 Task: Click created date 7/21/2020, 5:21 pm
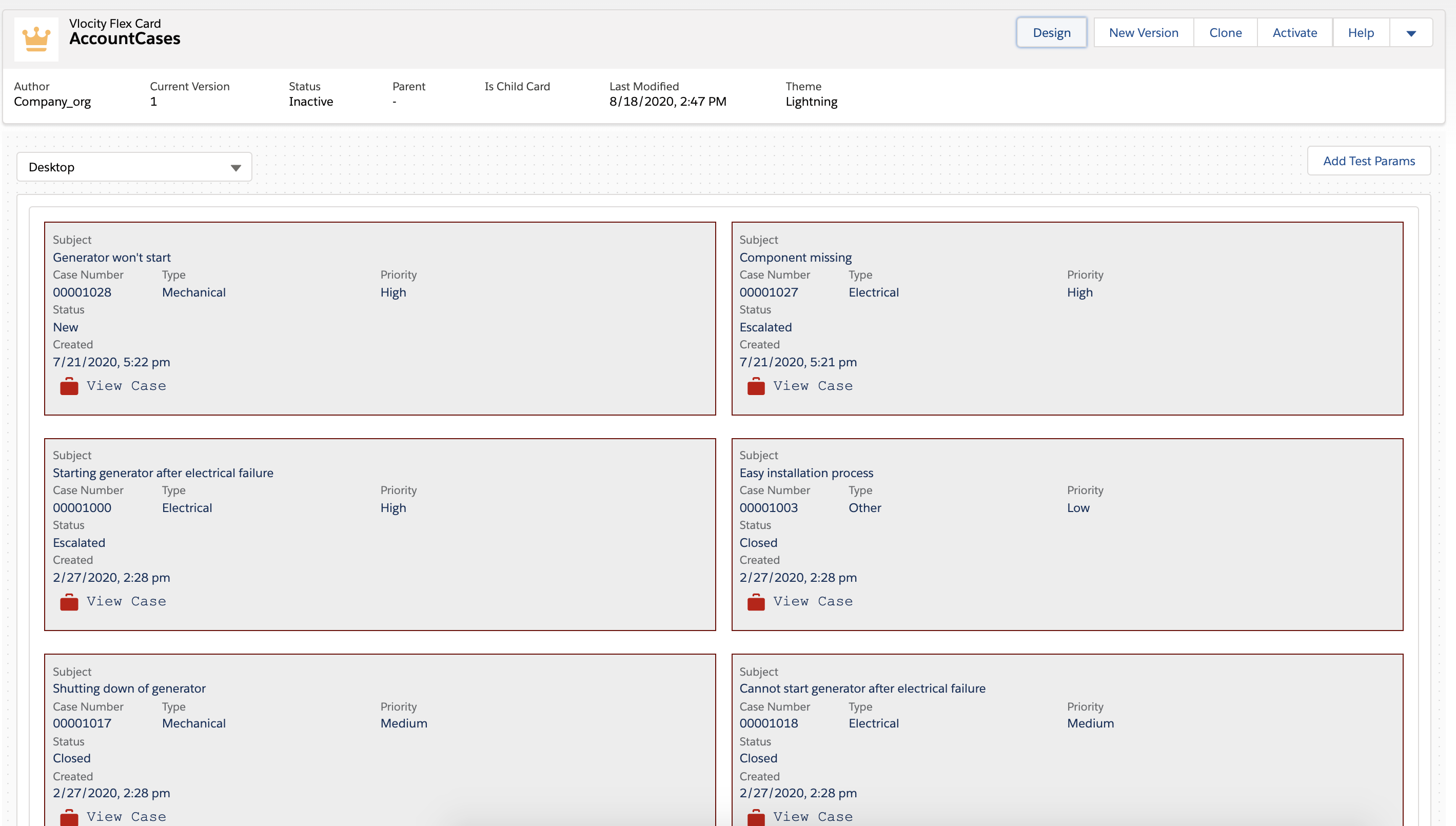[798, 363]
